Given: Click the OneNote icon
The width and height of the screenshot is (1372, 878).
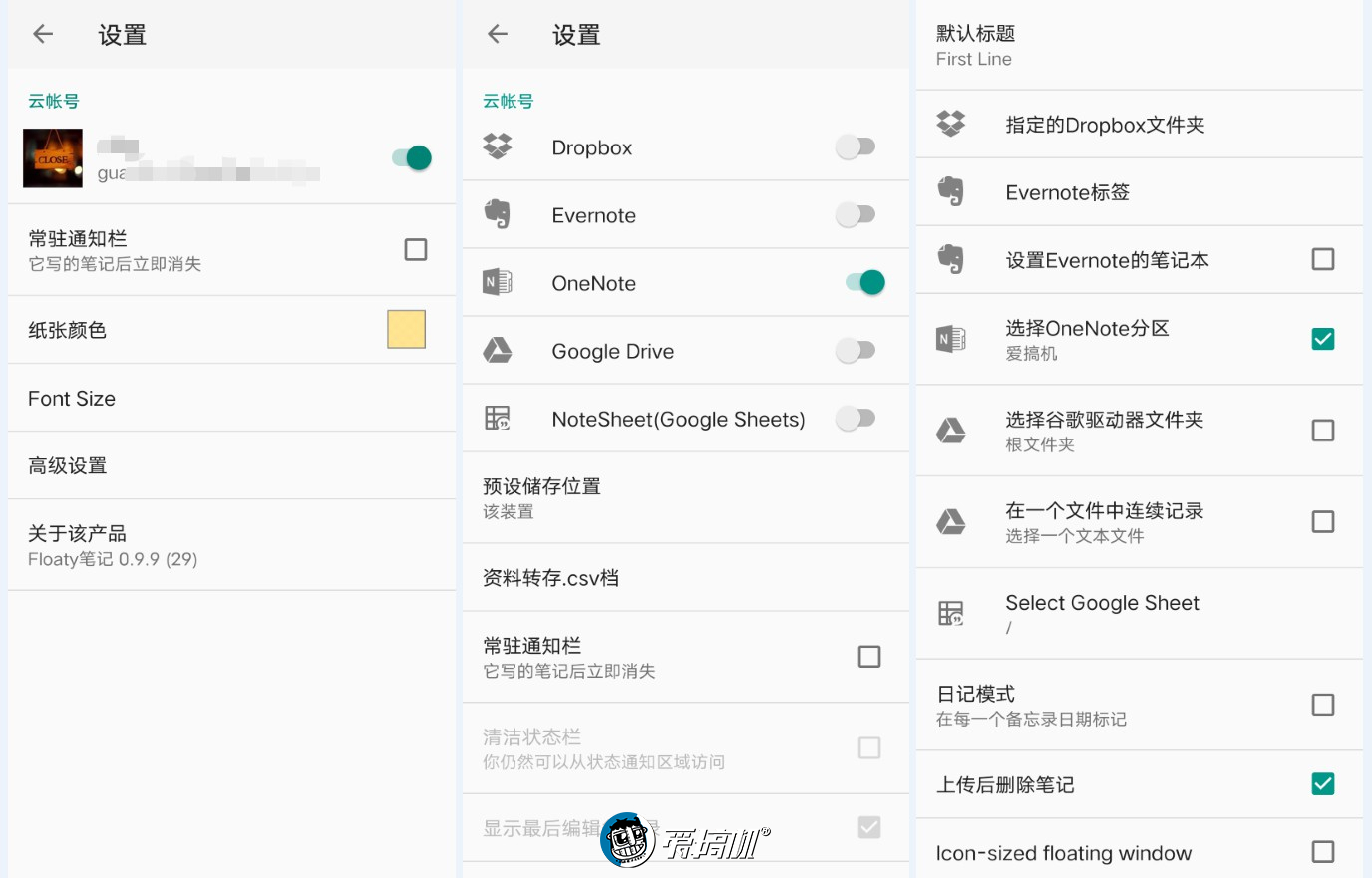Looking at the screenshot, I should coord(498,282).
